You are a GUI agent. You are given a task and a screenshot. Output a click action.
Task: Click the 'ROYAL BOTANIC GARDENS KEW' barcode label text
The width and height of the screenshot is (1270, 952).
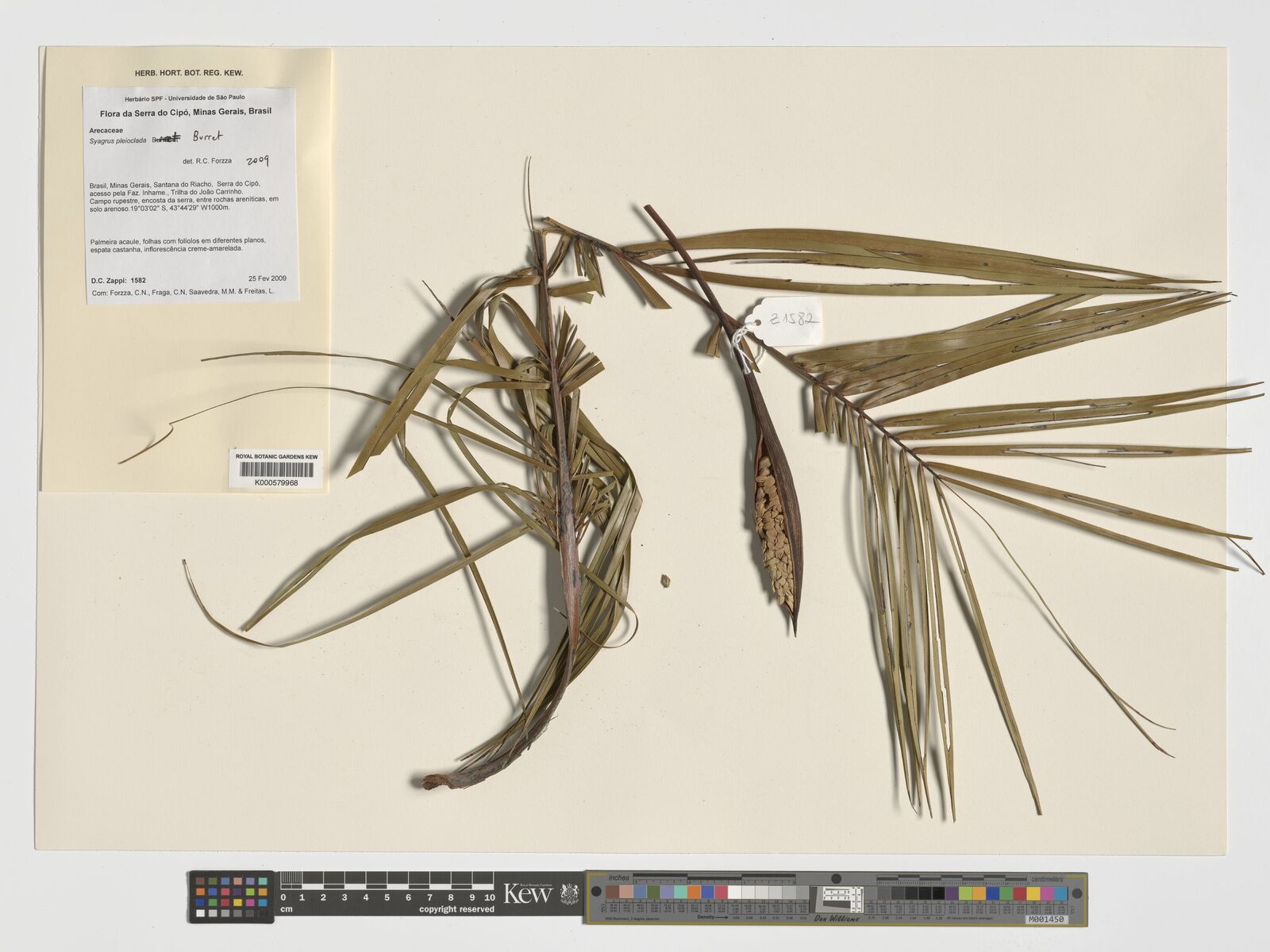pos(276,457)
